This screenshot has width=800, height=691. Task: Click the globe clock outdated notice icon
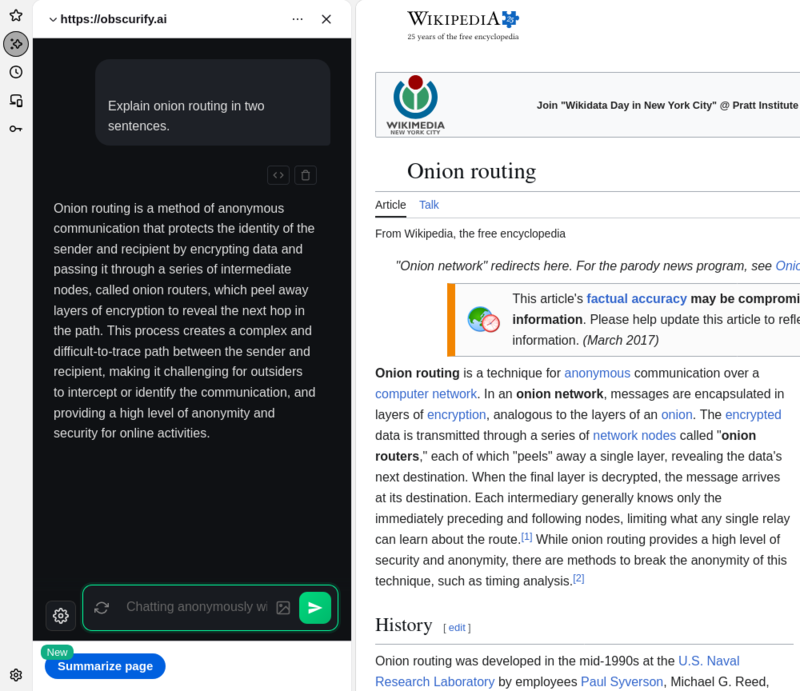click(483, 319)
